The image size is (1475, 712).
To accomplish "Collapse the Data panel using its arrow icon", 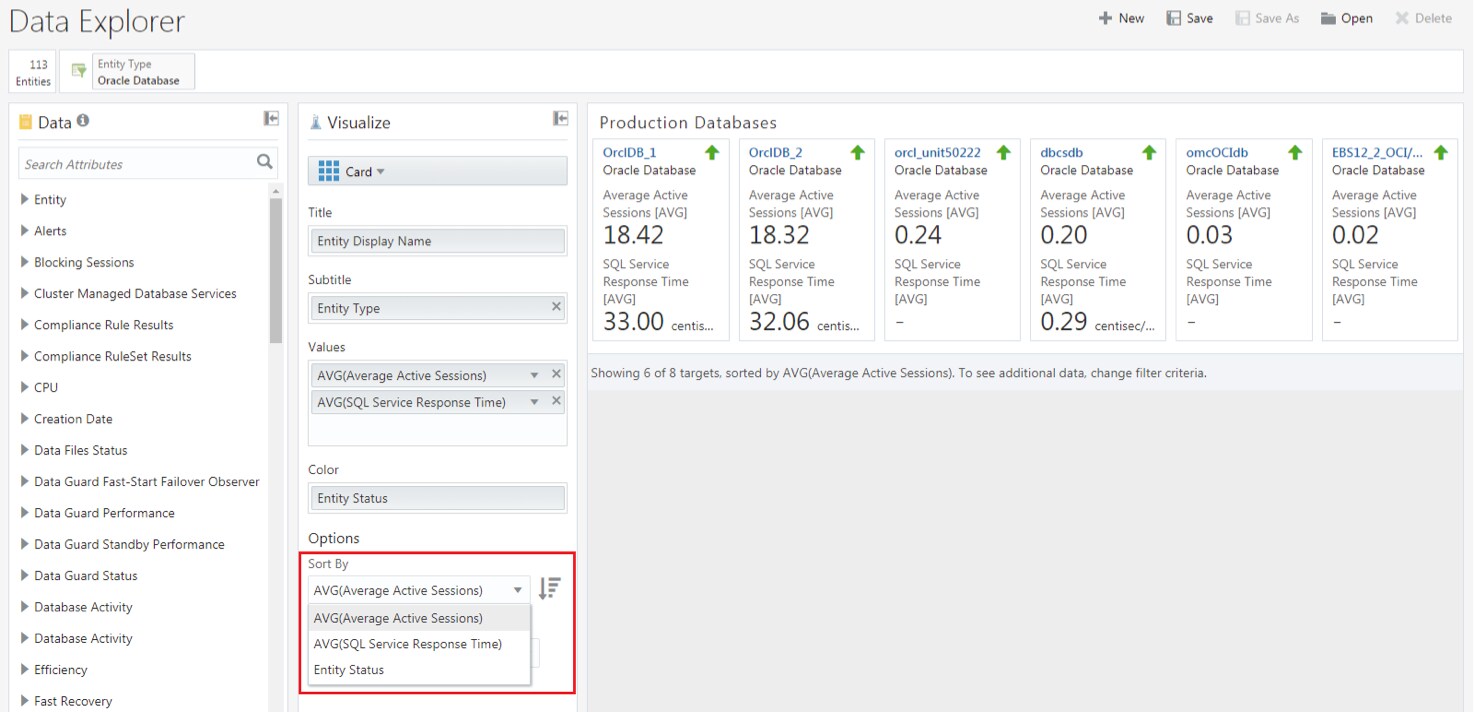I will [x=271, y=119].
